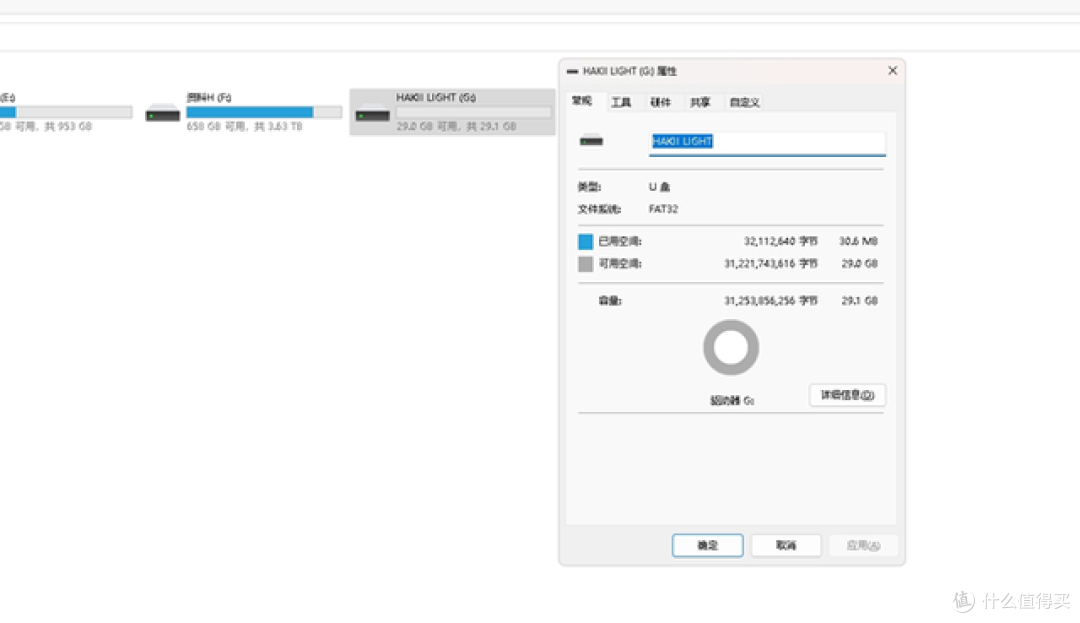Click the blue 已用空间 color swatch

[585, 242]
